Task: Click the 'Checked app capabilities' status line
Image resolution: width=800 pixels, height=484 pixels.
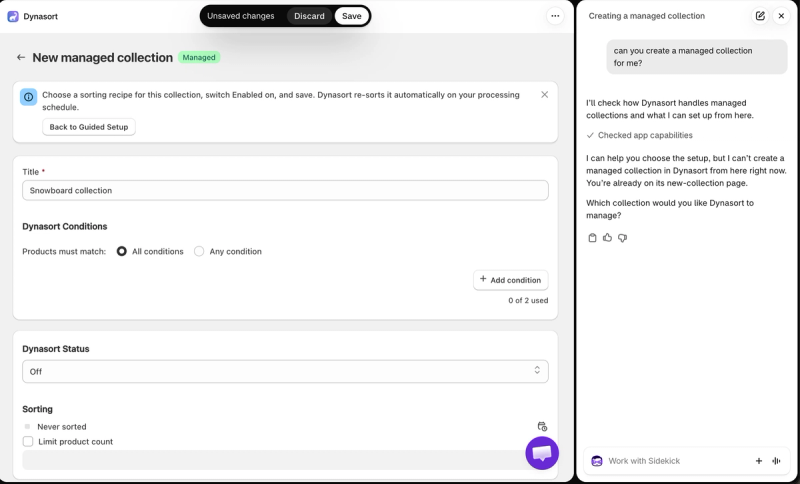Action: pos(639,135)
